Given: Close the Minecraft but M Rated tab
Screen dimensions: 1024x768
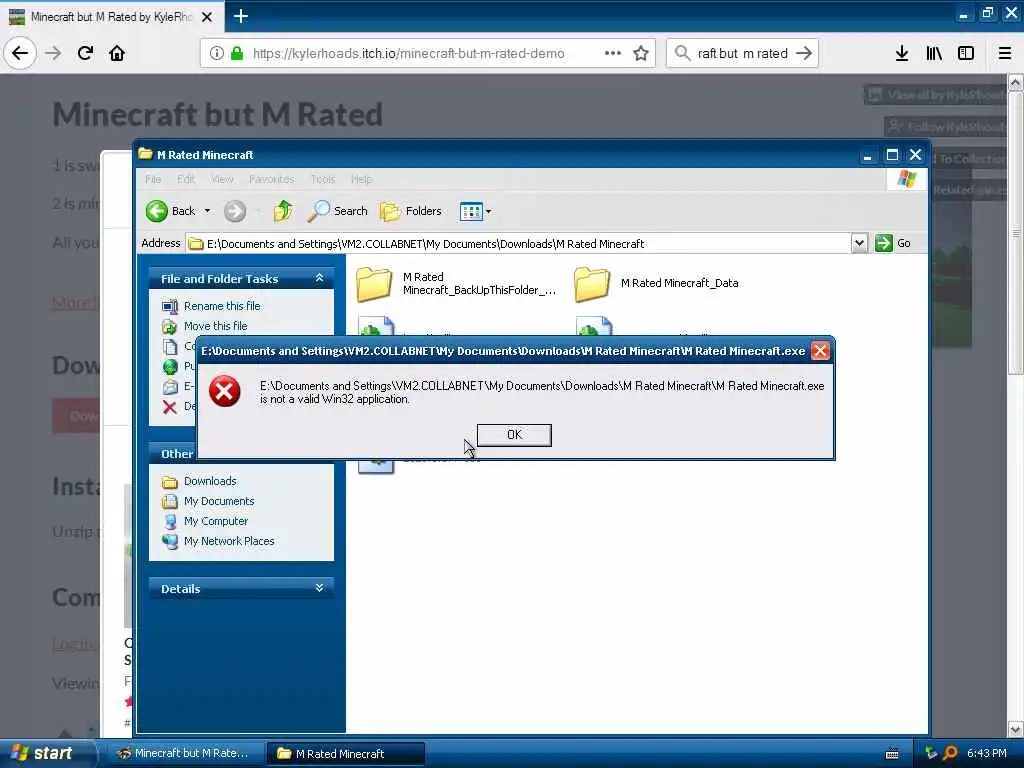Looking at the screenshot, I should 207,17.
